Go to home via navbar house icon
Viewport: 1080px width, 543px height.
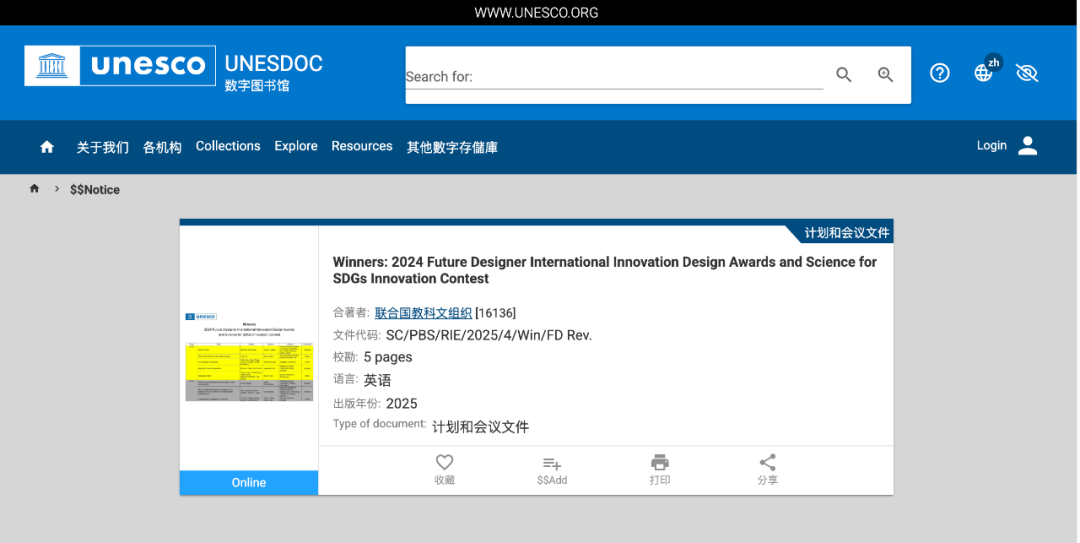47,147
